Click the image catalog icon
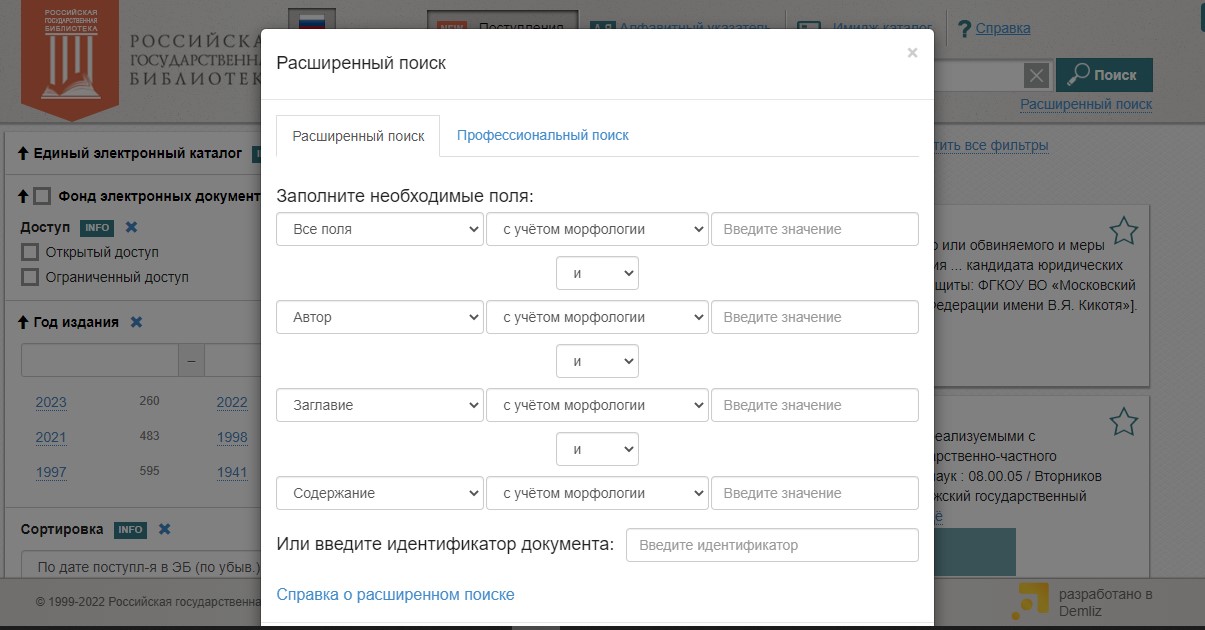Screen dimensions: 1205x630 click(x=809, y=28)
